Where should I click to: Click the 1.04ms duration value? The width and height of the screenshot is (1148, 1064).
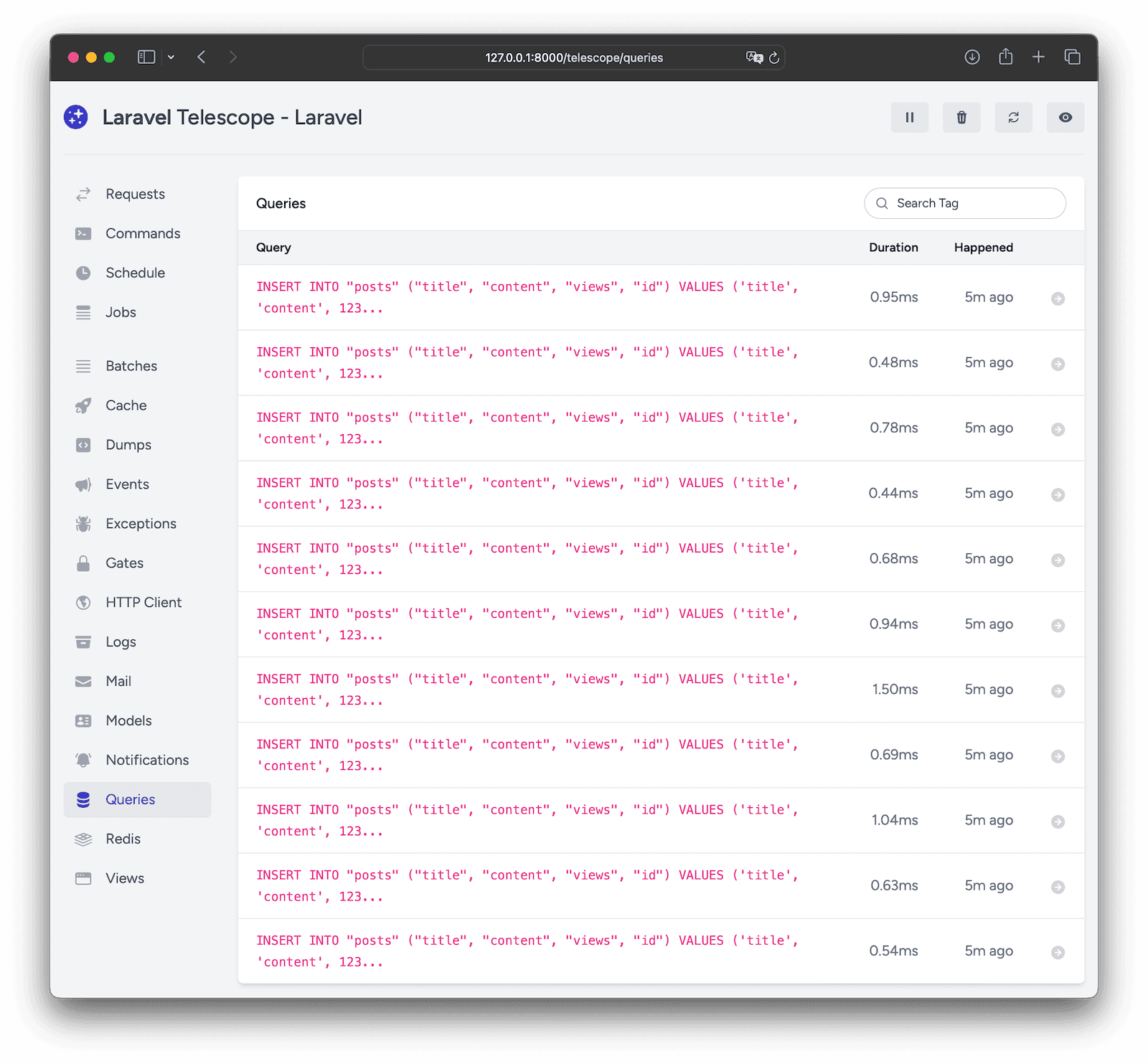[895, 820]
